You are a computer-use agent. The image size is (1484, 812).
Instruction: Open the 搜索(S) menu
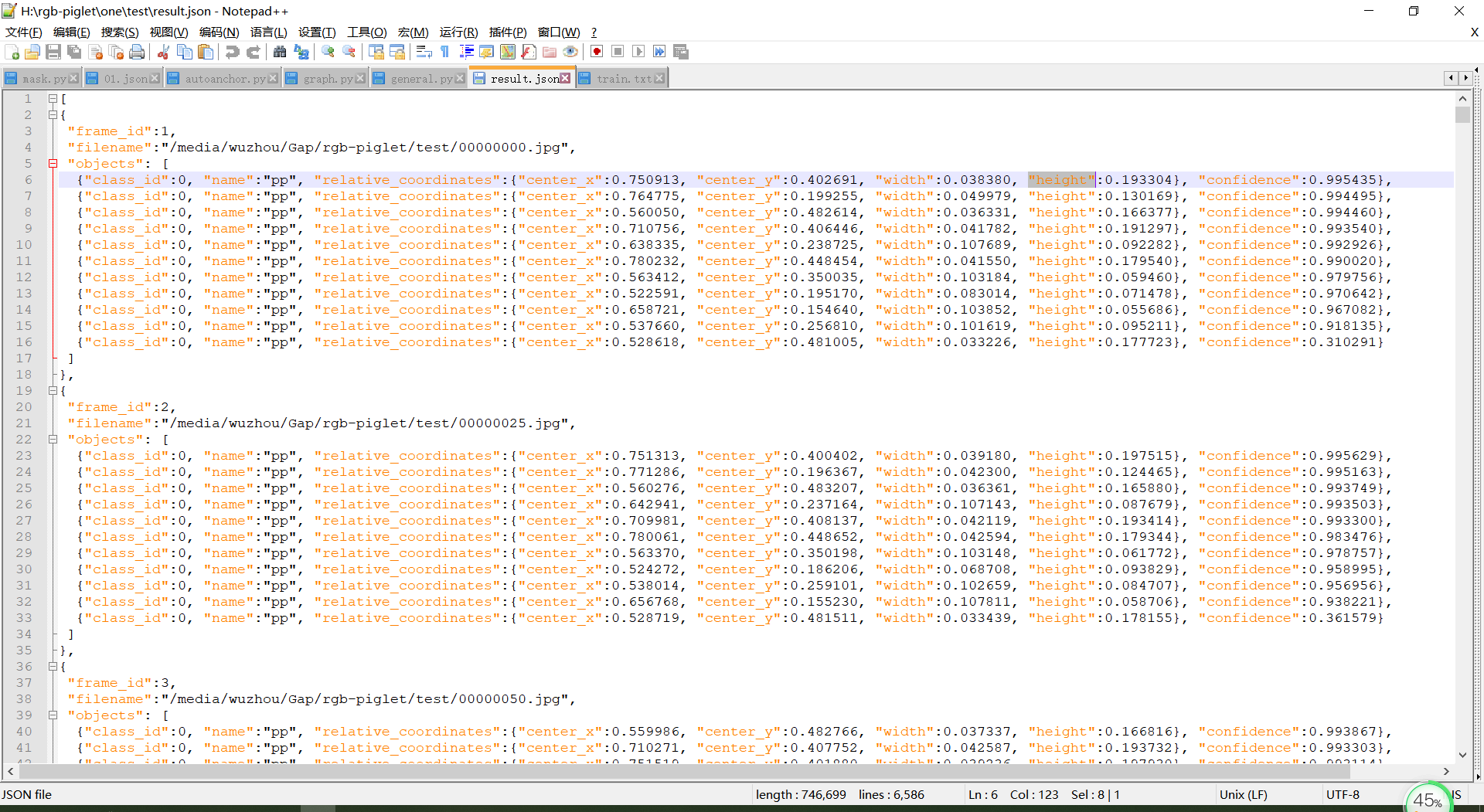(119, 32)
